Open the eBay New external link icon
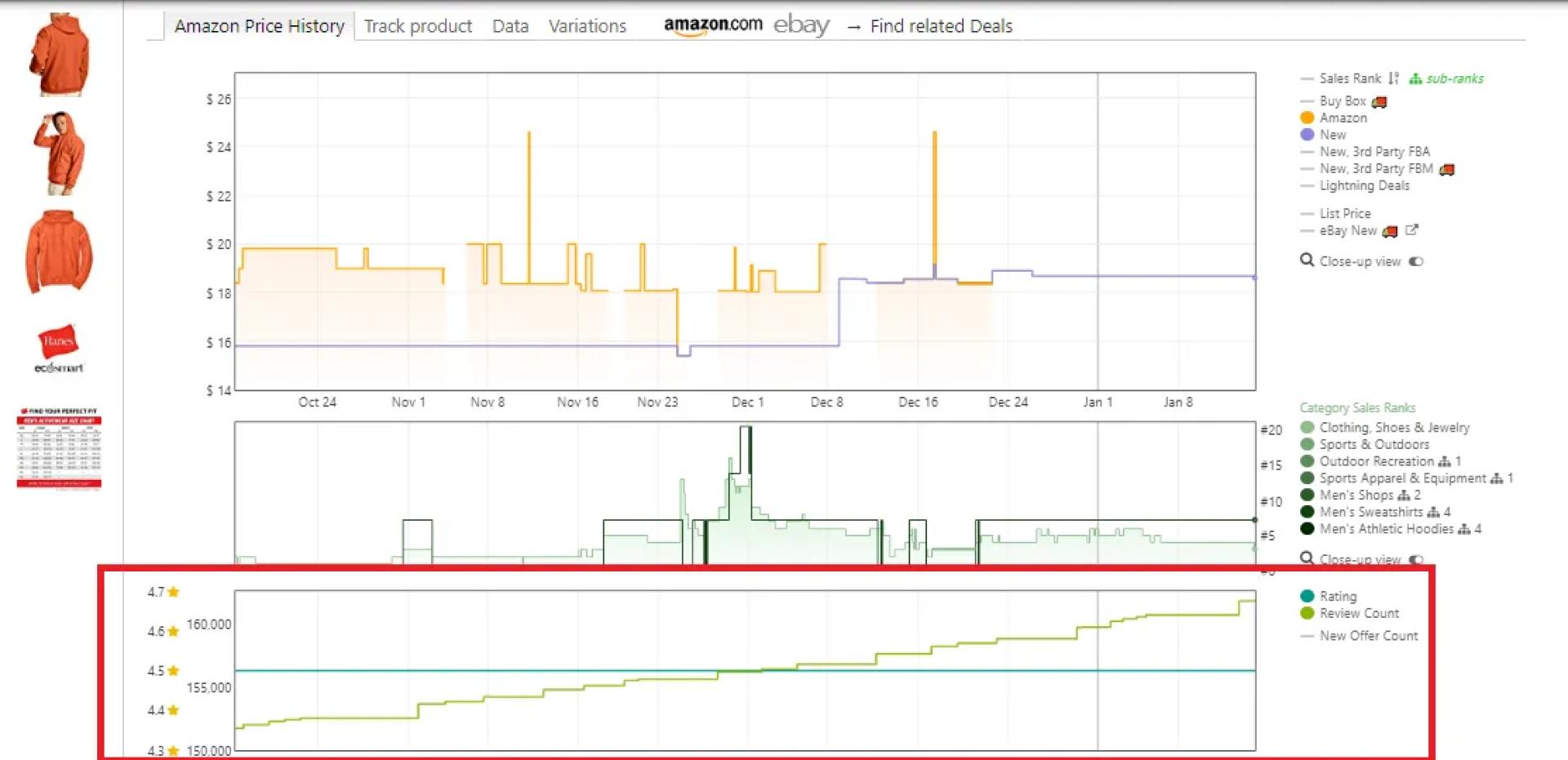The image size is (1568, 760). 1412,230
